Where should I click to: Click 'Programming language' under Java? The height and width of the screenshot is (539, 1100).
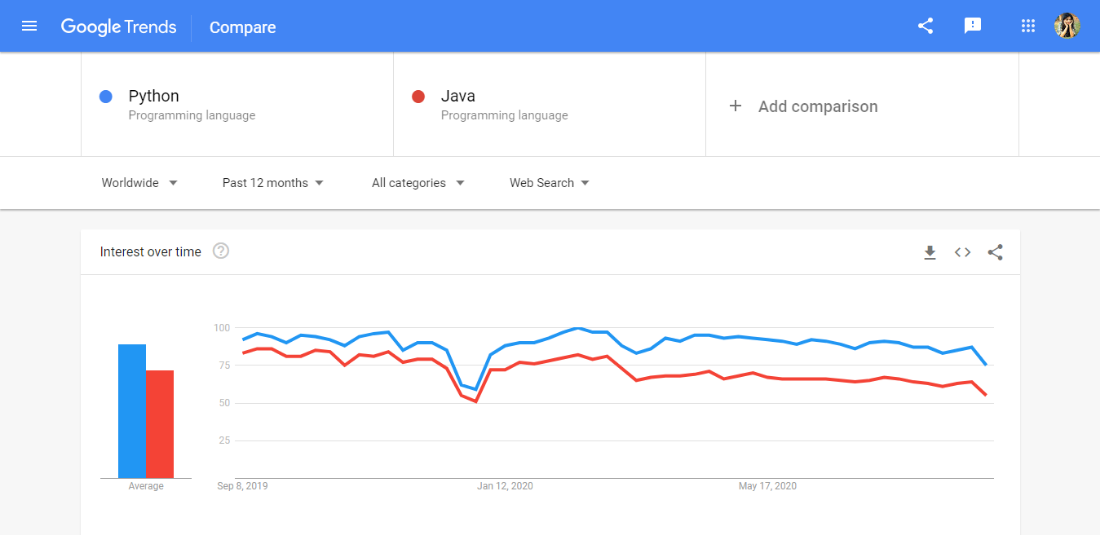pyautogui.click(x=504, y=116)
